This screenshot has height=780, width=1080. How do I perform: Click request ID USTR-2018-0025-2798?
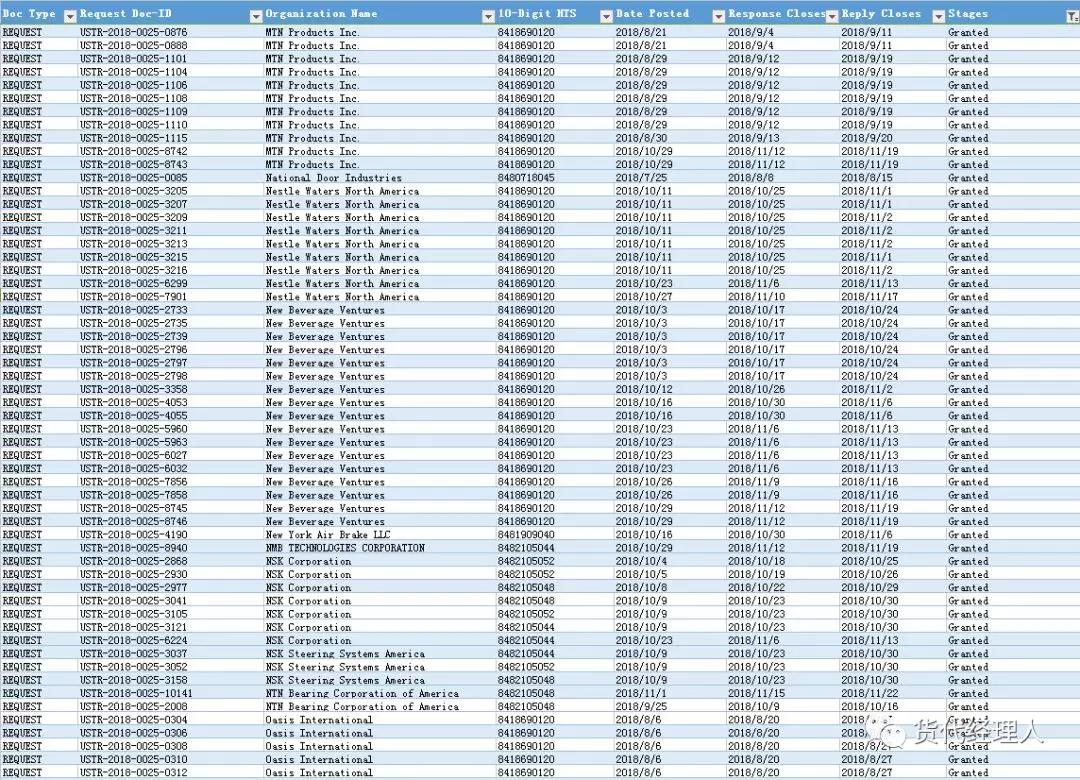[134, 376]
